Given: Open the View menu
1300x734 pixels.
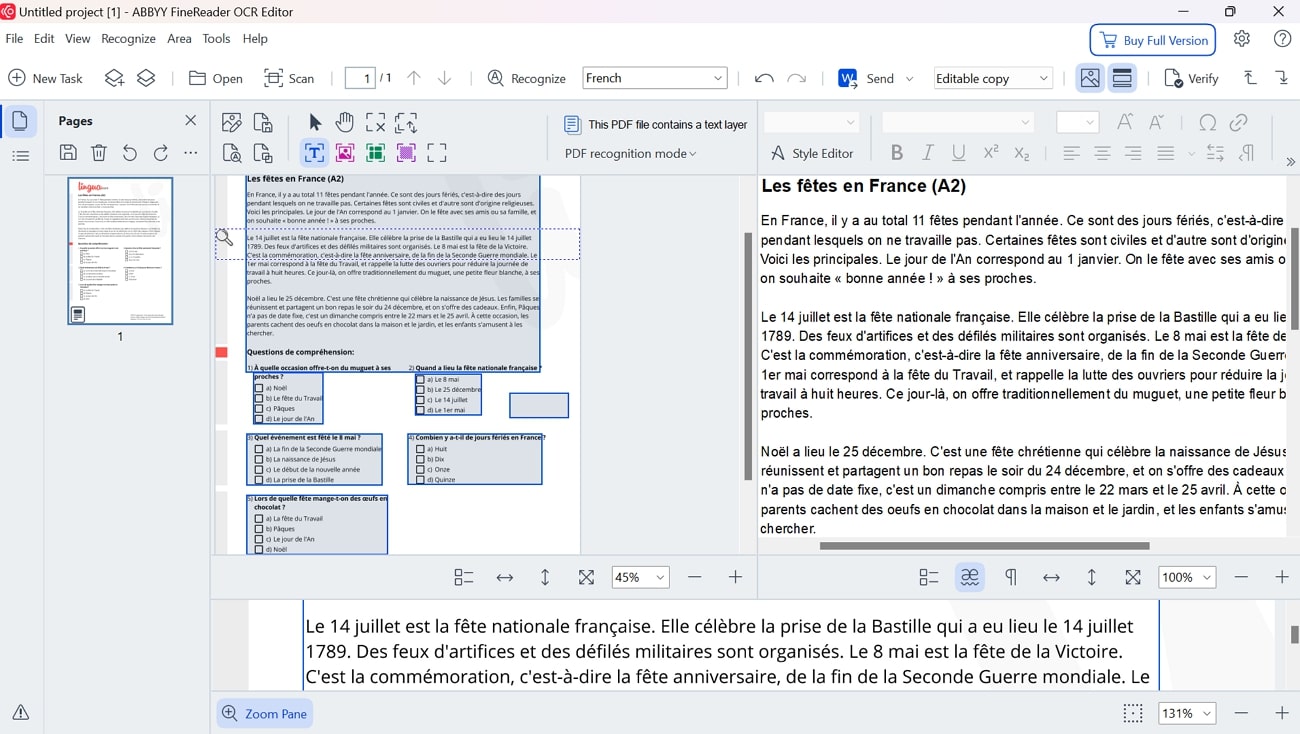Looking at the screenshot, I should click(78, 38).
